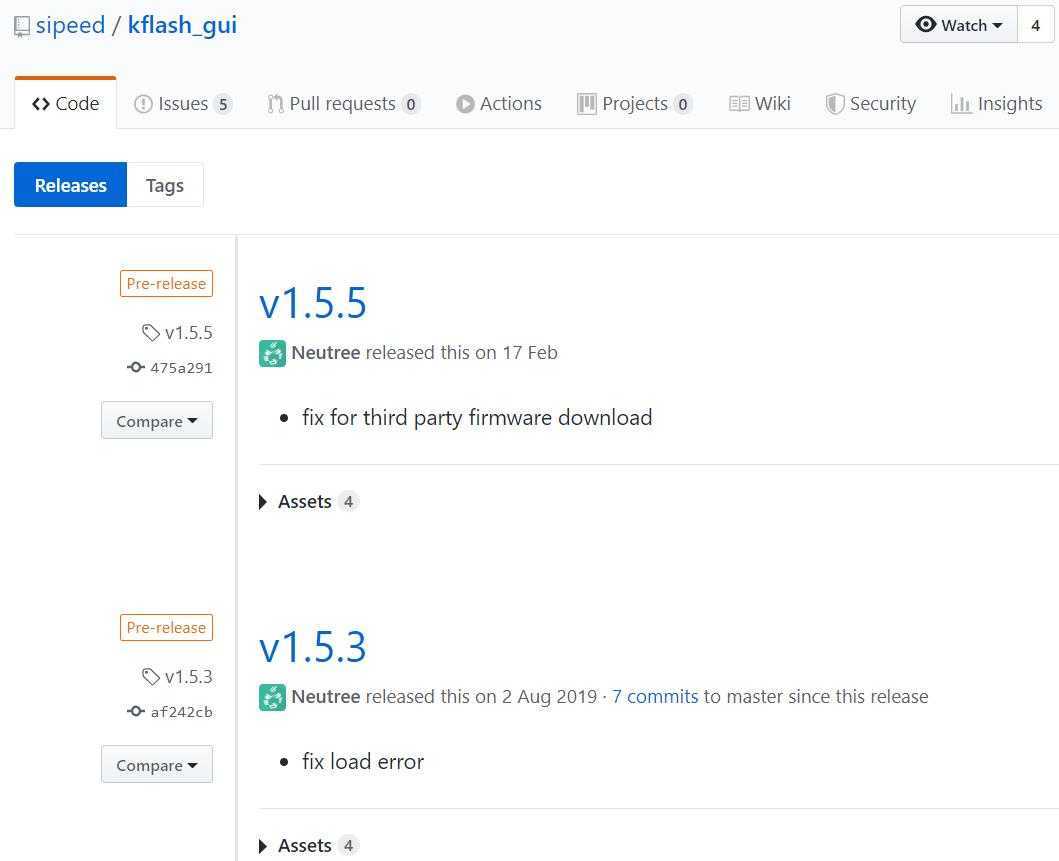This screenshot has height=861, width=1059.
Task: Click the Pre-release badge for v1.5.3
Action: [x=166, y=627]
